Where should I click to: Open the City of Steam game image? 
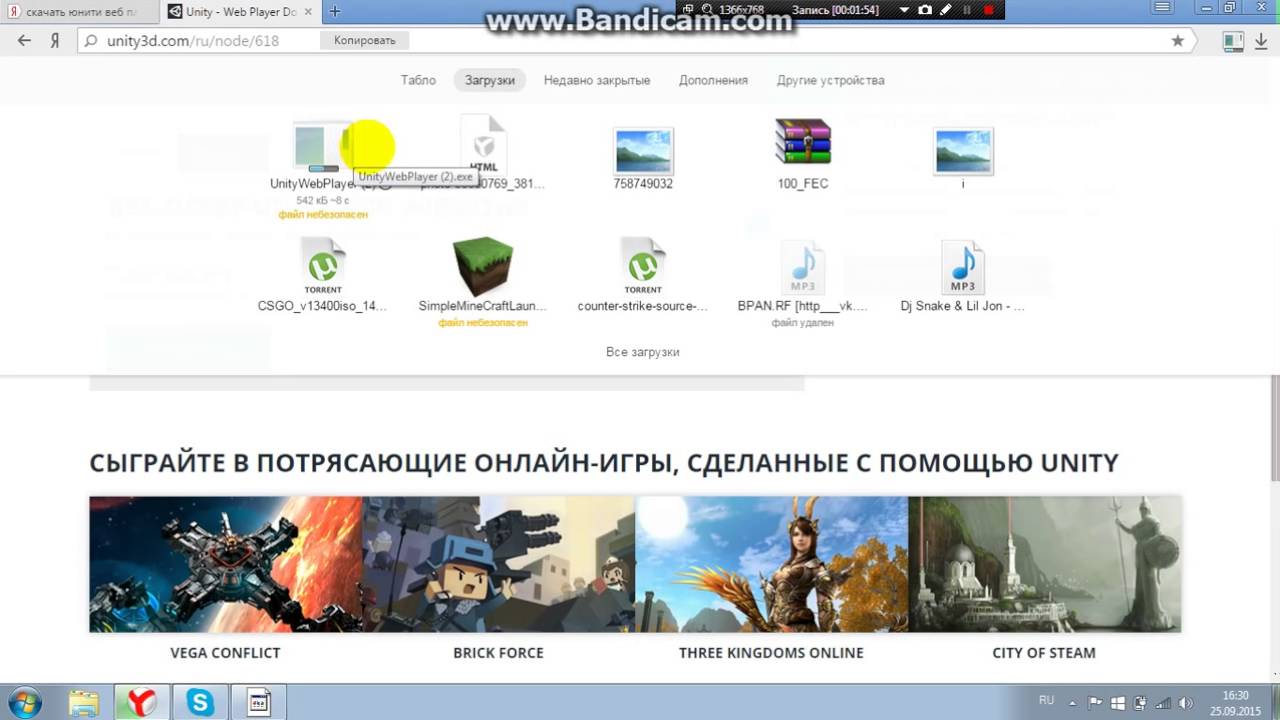(1044, 564)
